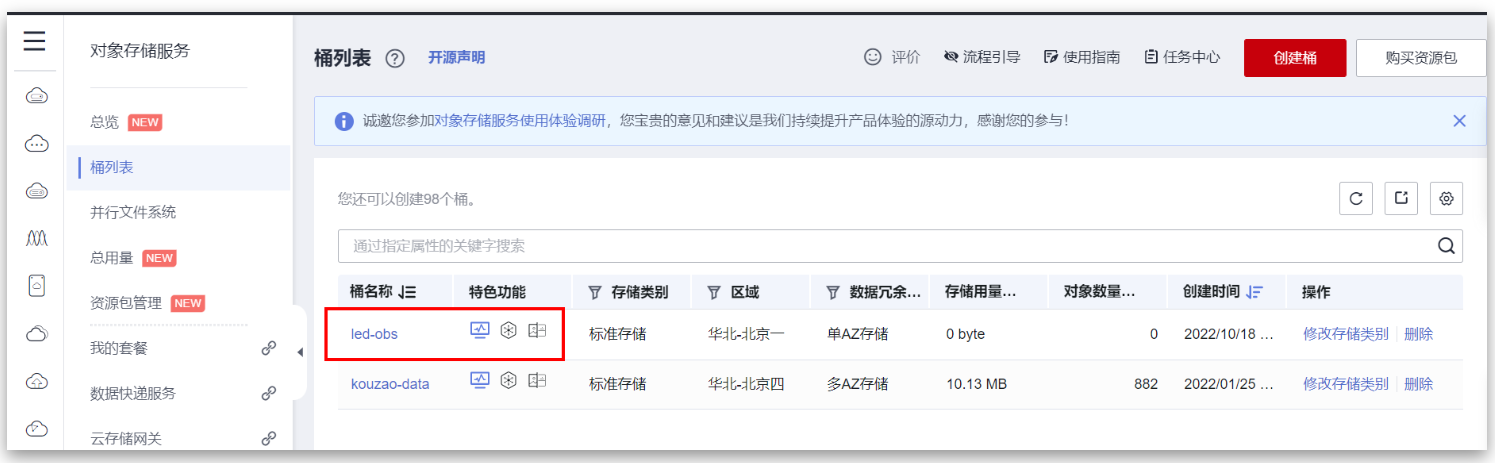The width and height of the screenshot is (1495, 463).
Task: Collapse the sidebar with arrow handle
Action: tap(300, 352)
